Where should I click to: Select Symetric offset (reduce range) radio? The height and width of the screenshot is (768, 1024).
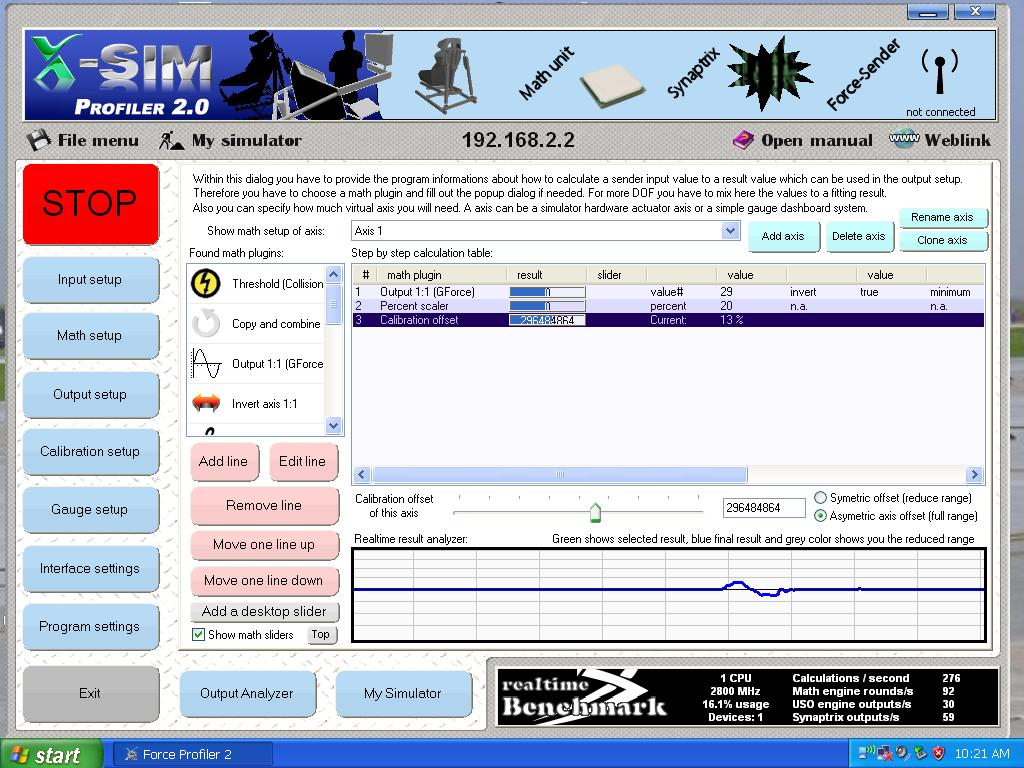point(820,498)
